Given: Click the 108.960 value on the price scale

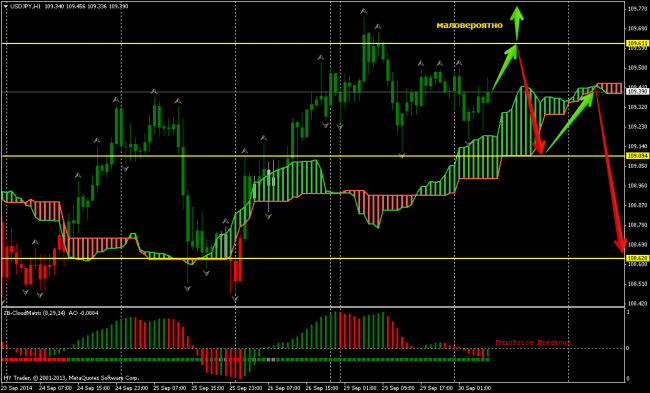Looking at the screenshot, I should (x=638, y=185).
